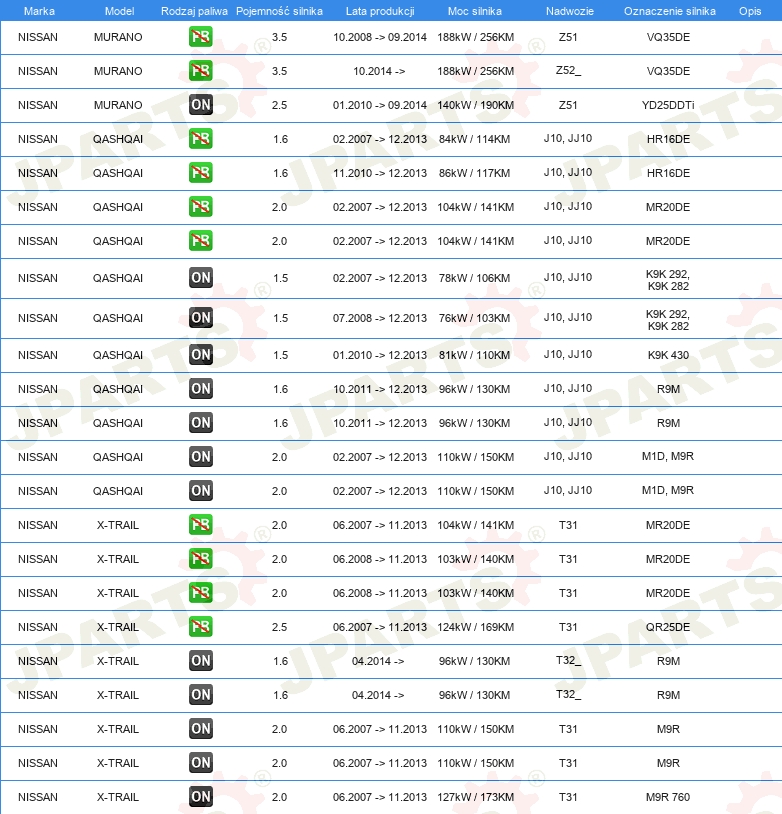
Task: Click the 81kW / 110KM power cell
Action: tap(474, 355)
